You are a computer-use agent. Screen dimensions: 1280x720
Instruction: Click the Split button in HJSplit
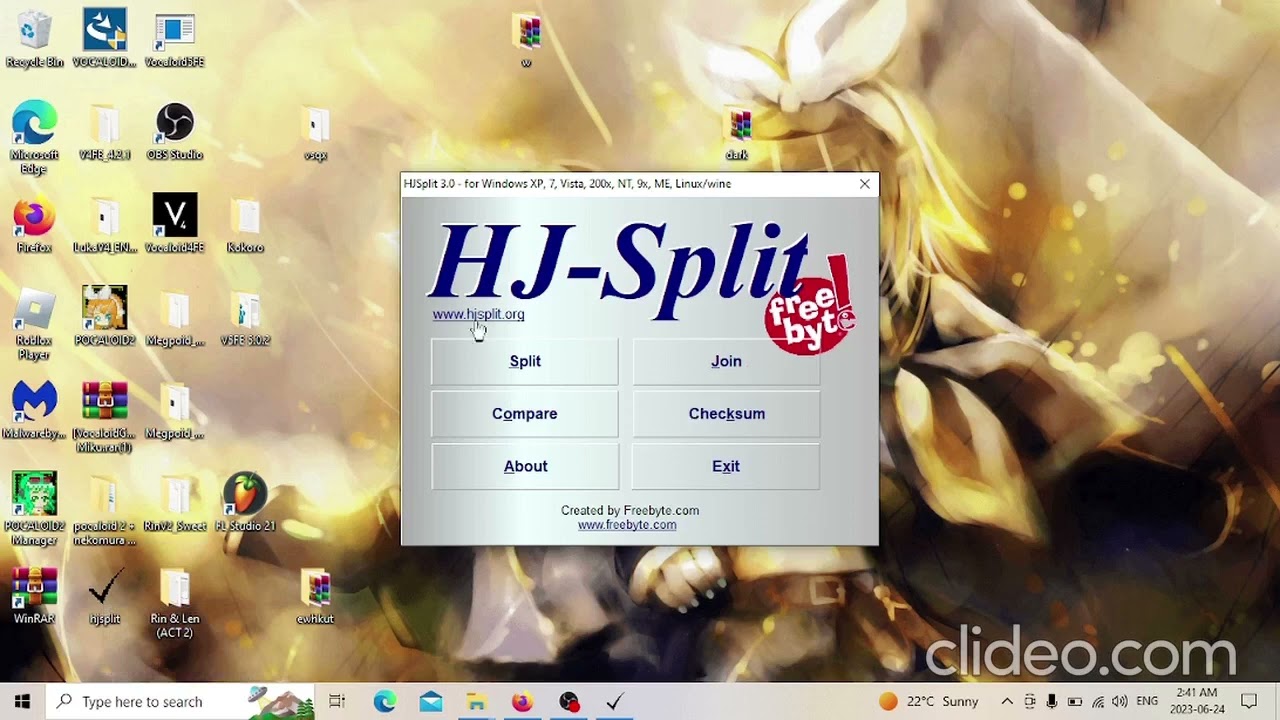(x=525, y=361)
